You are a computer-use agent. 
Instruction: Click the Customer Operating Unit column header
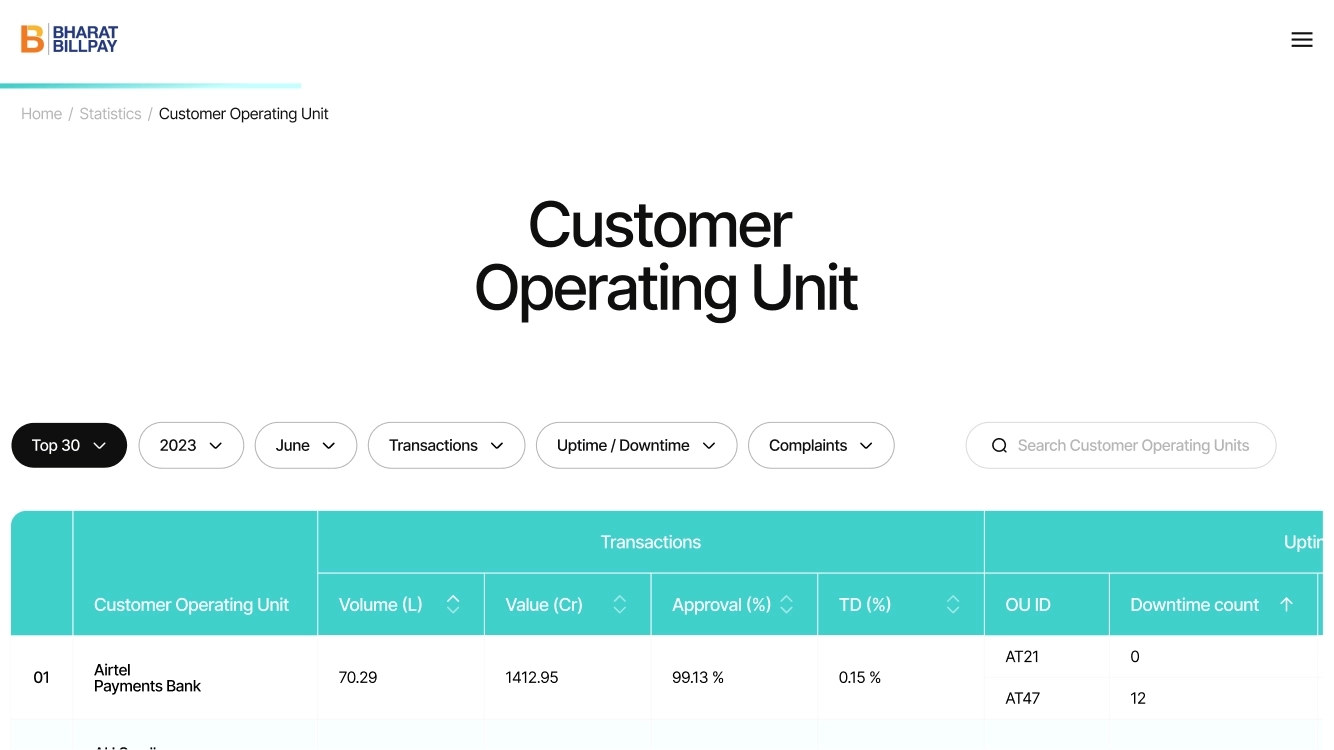191,604
